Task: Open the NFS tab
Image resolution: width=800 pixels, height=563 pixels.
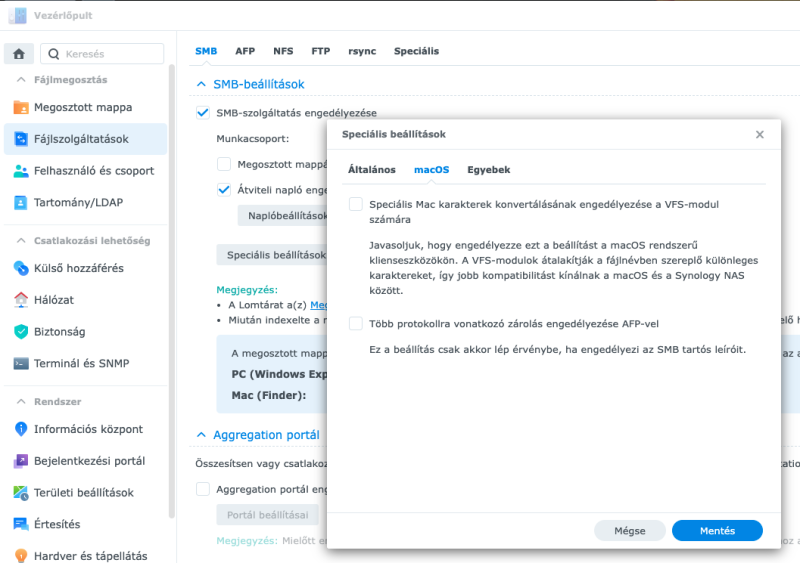Action: [x=283, y=51]
